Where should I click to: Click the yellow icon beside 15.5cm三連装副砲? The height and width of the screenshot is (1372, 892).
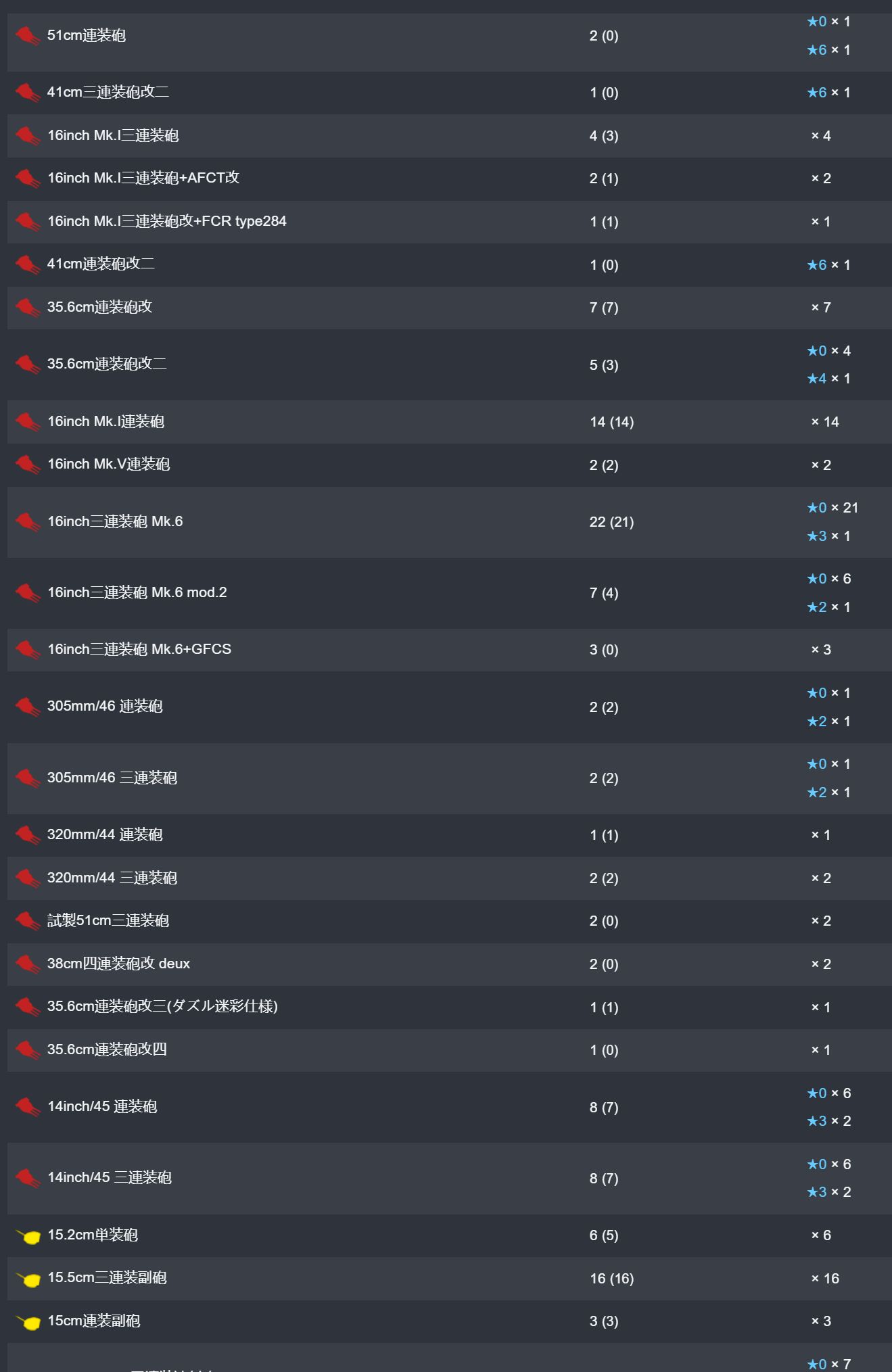tap(28, 1278)
